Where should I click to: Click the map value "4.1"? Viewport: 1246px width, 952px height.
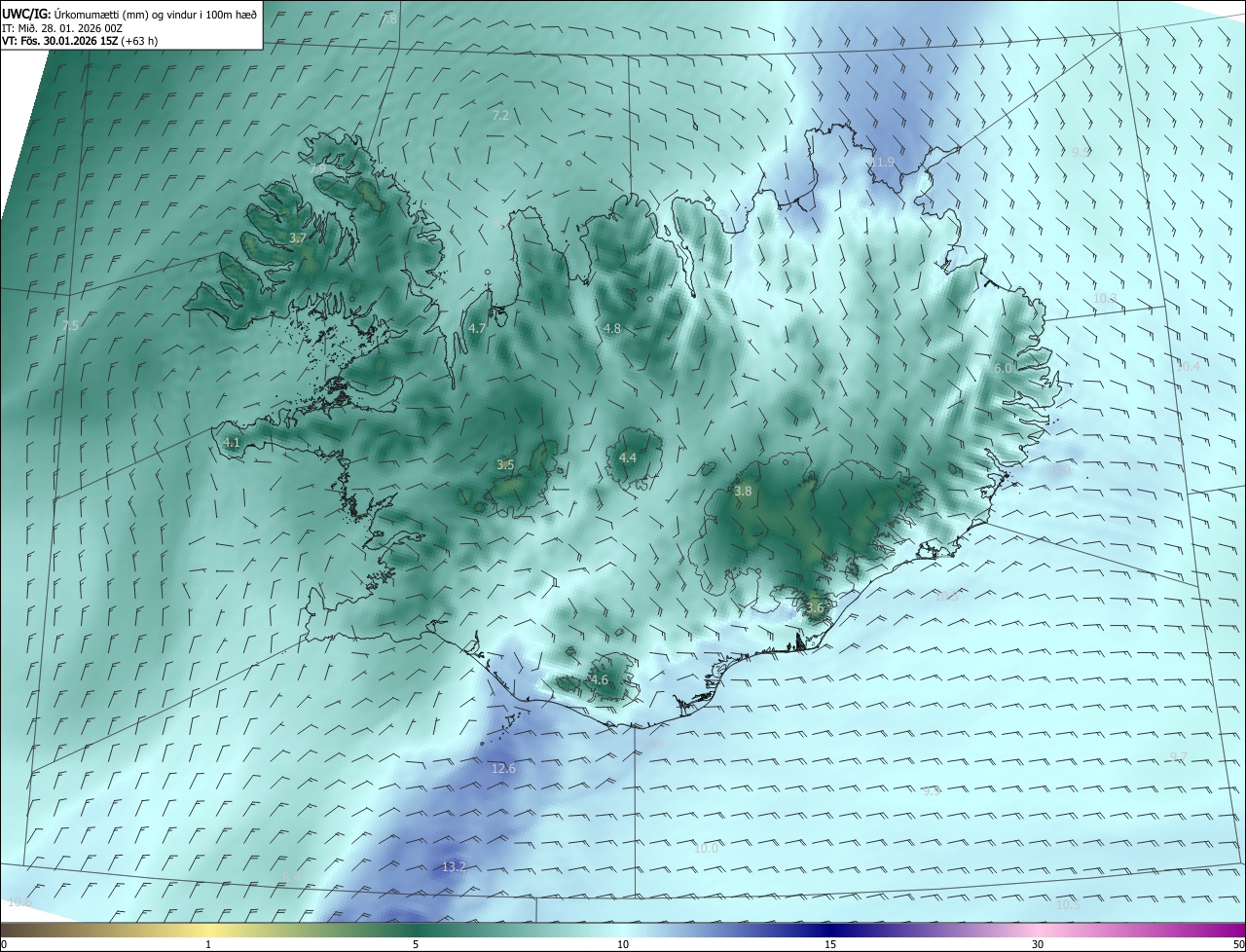coord(231,442)
